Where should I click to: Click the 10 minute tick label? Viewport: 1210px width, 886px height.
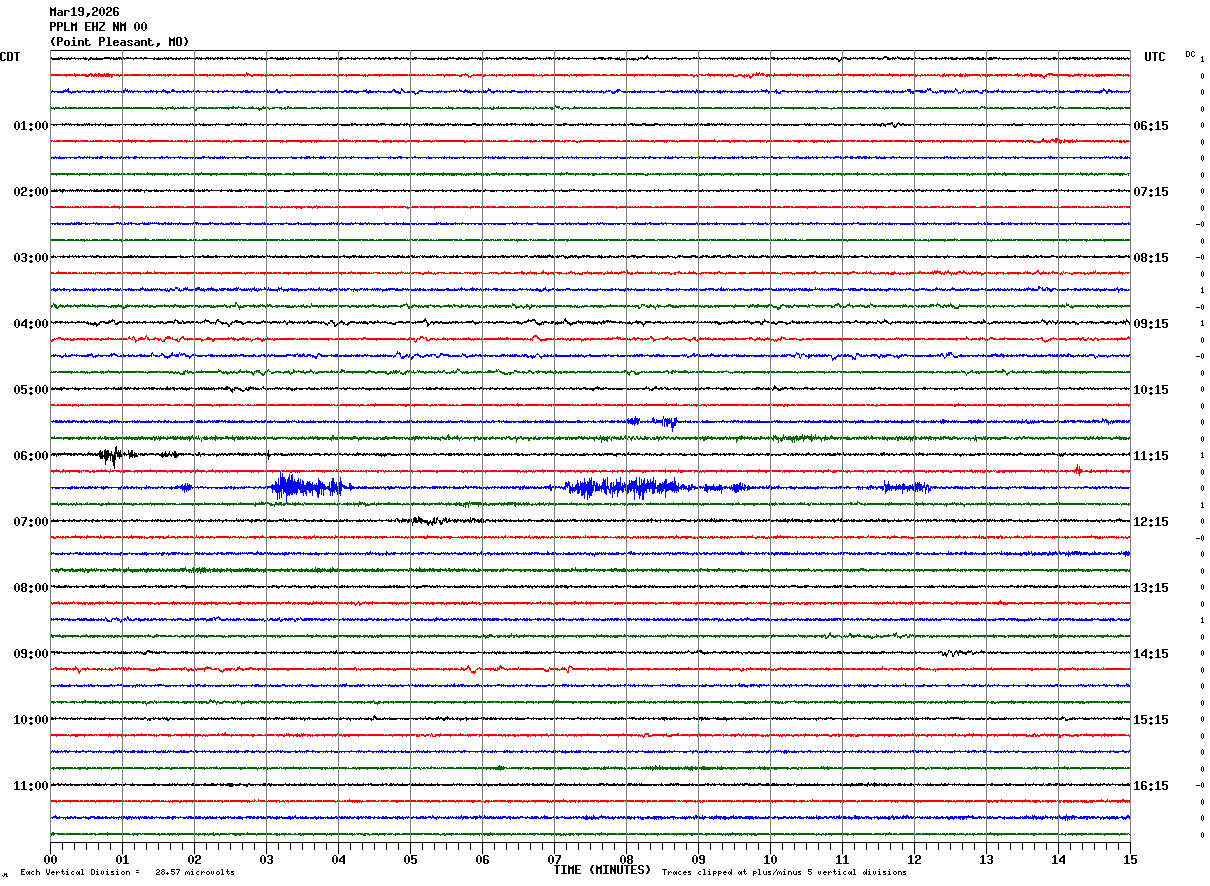pos(770,859)
